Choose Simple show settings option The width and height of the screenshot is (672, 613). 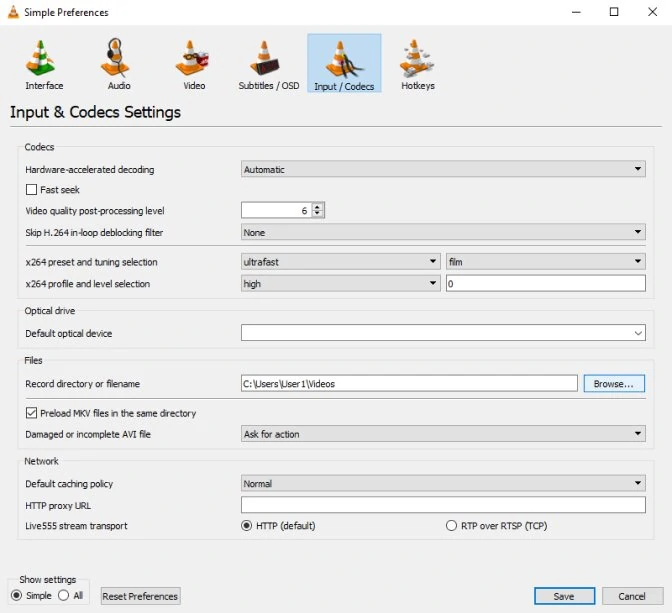click(16, 595)
